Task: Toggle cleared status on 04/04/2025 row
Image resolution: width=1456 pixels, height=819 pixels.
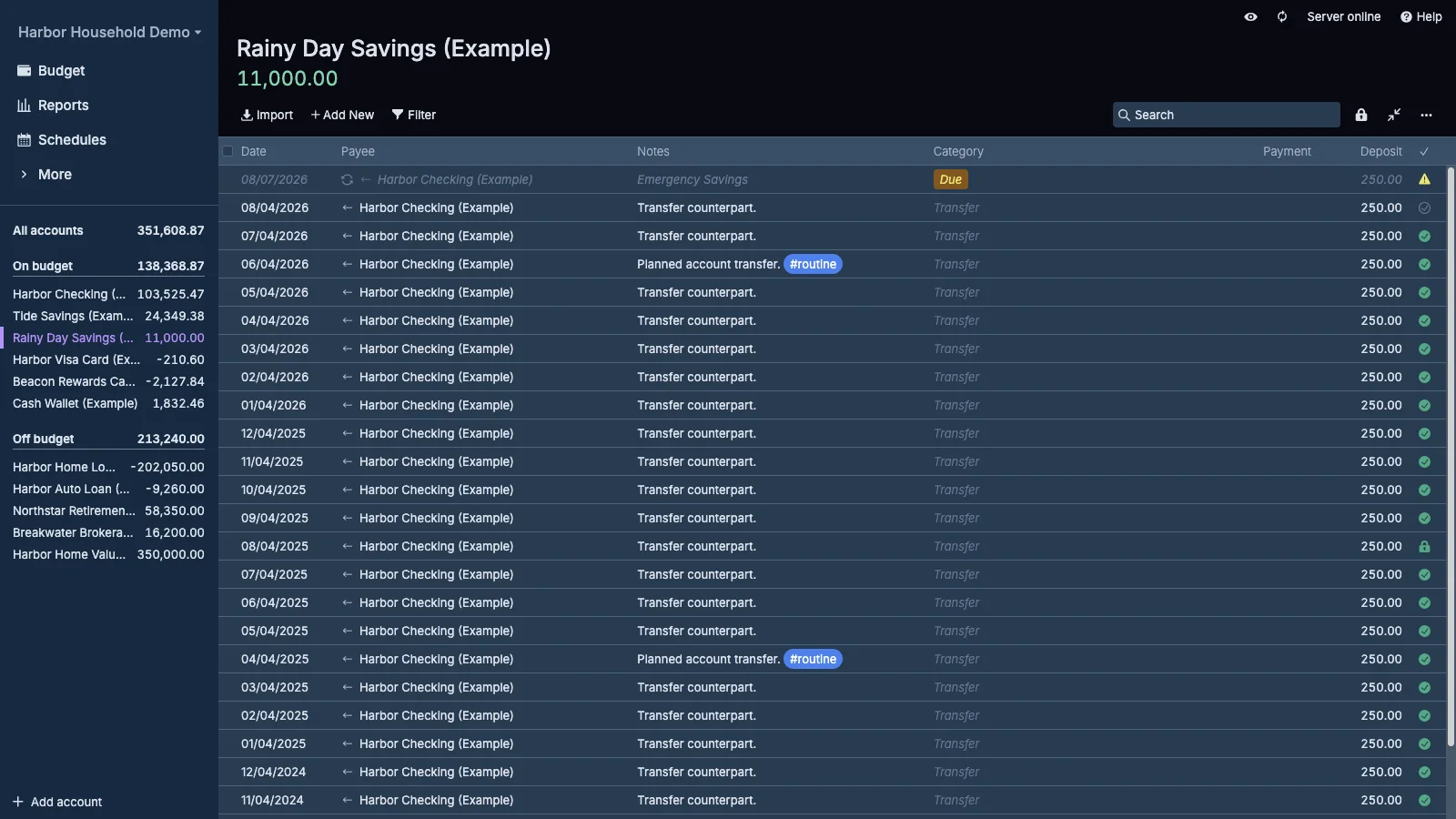Action: tap(1424, 659)
